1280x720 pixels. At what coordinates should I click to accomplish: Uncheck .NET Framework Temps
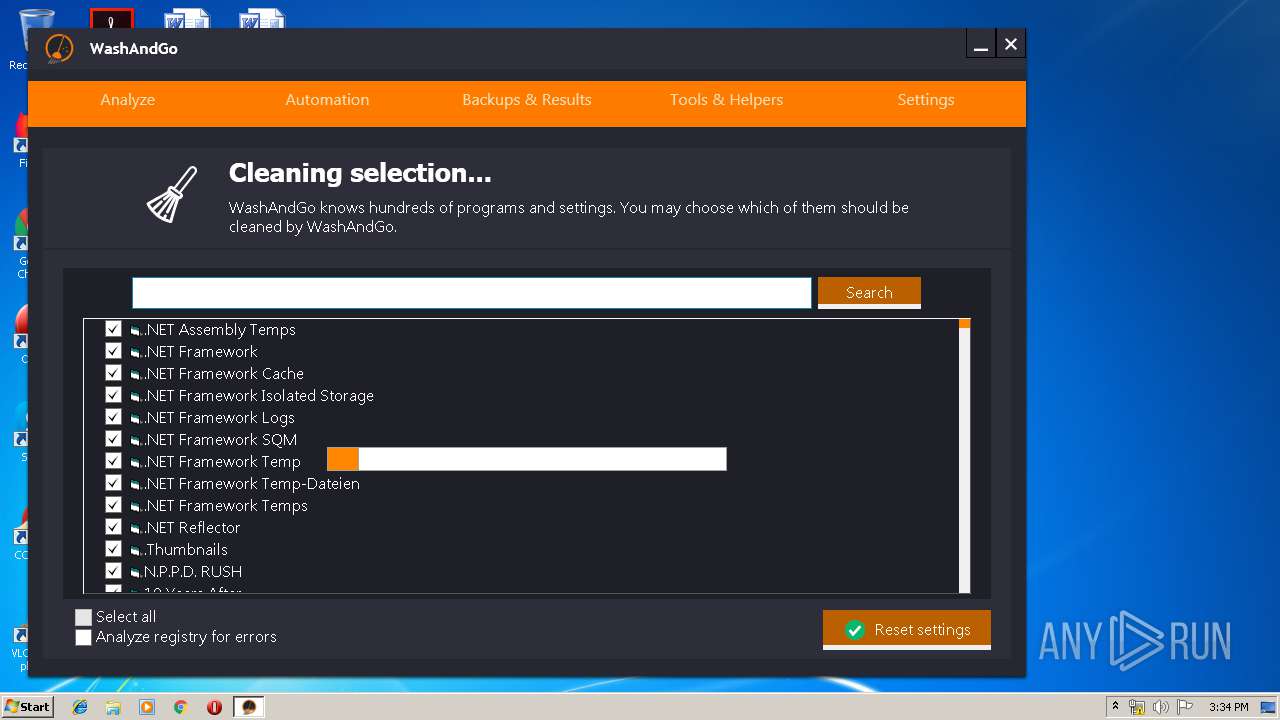(113, 505)
